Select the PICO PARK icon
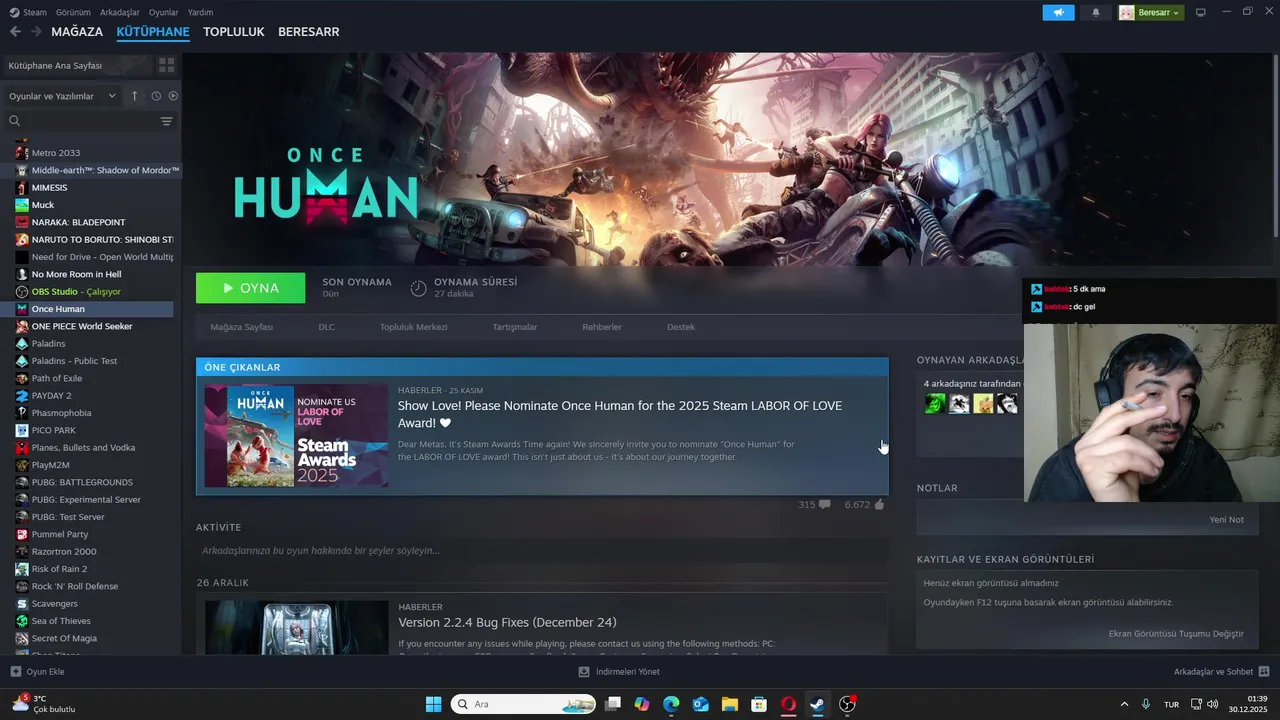The height and width of the screenshot is (720, 1280). [22, 430]
